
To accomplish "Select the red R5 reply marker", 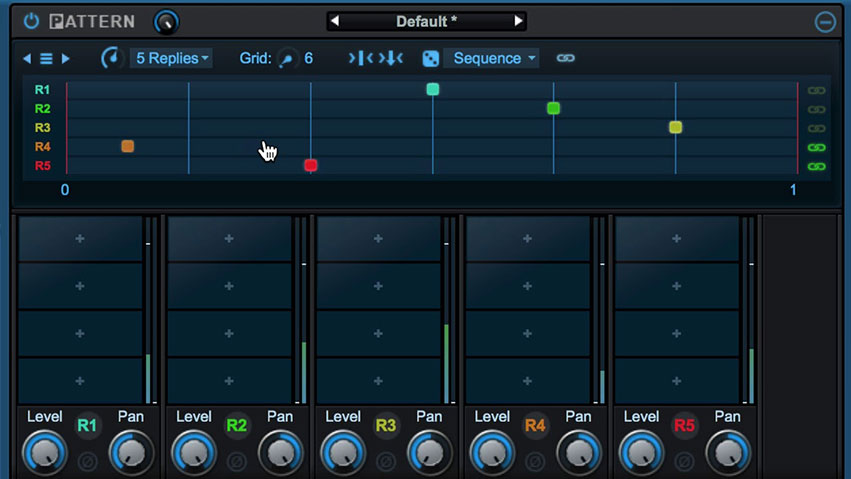I will click(311, 165).
